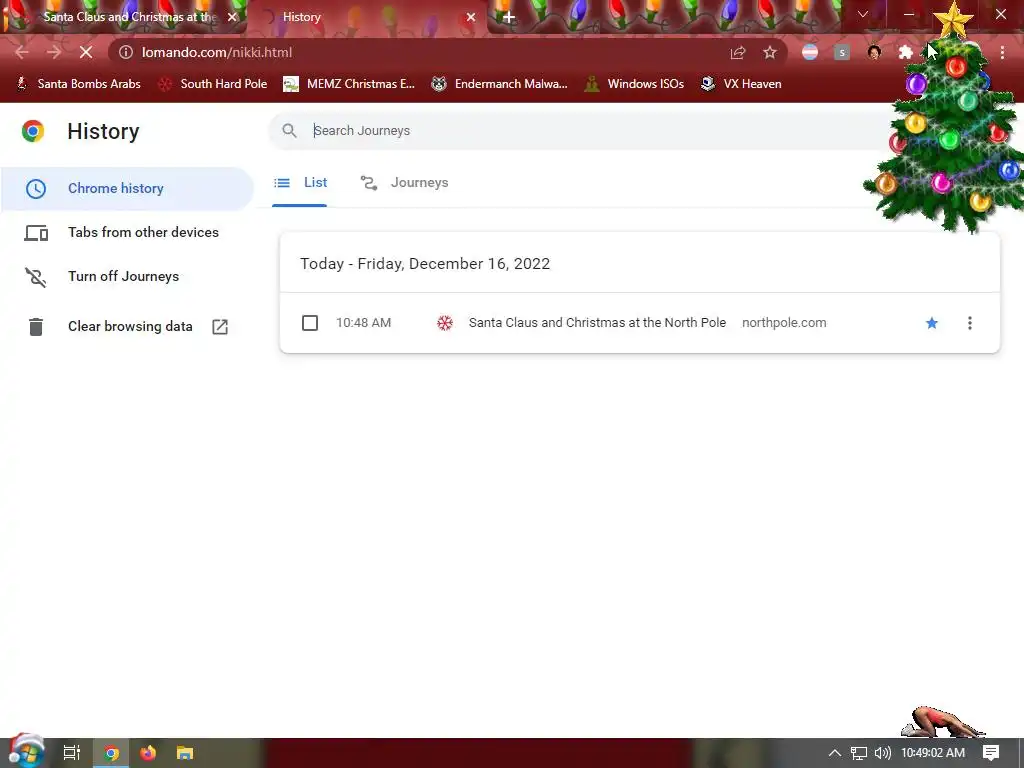Image resolution: width=1024 pixels, height=768 pixels.
Task: Open the Endermanch Malware bookmark
Action: pos(500,84)
